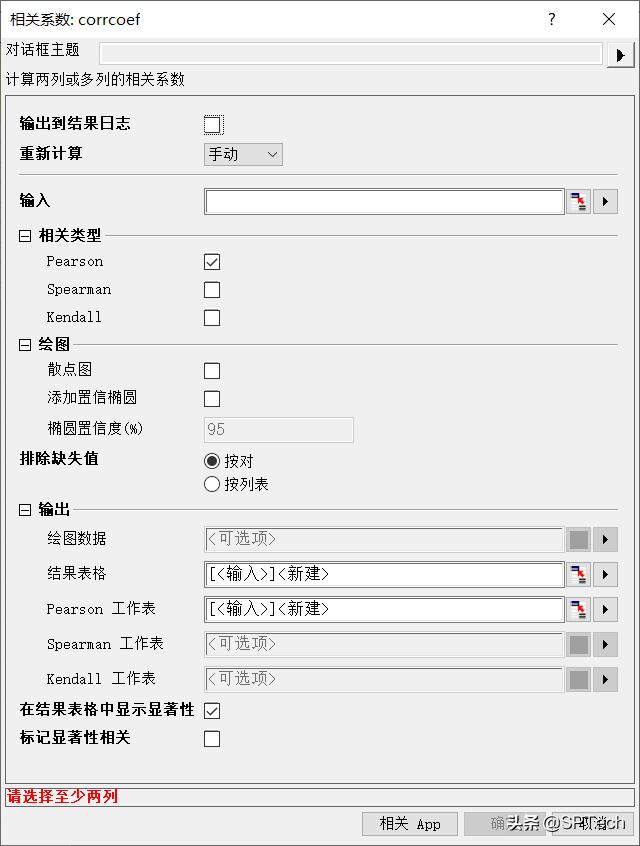
Task: Open the 重新计算 dropdown
Action: click(243, 154)
